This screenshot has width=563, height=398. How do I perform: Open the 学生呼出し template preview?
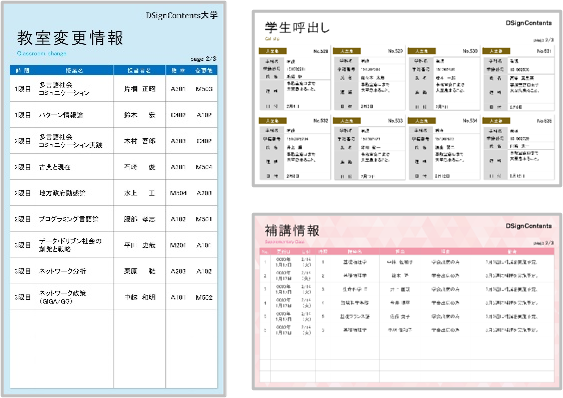[407, 98]
